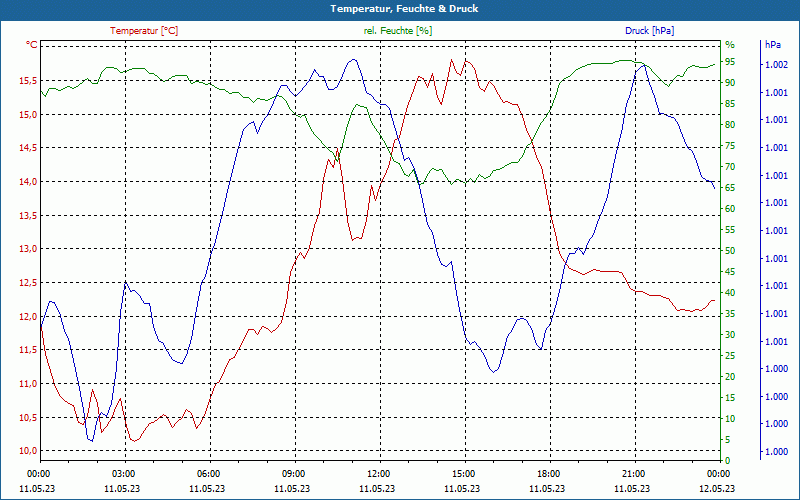Click the 12:00 time axis label
Screen dimensions: 800x500
pyautogui.click(x=379, y=473)
